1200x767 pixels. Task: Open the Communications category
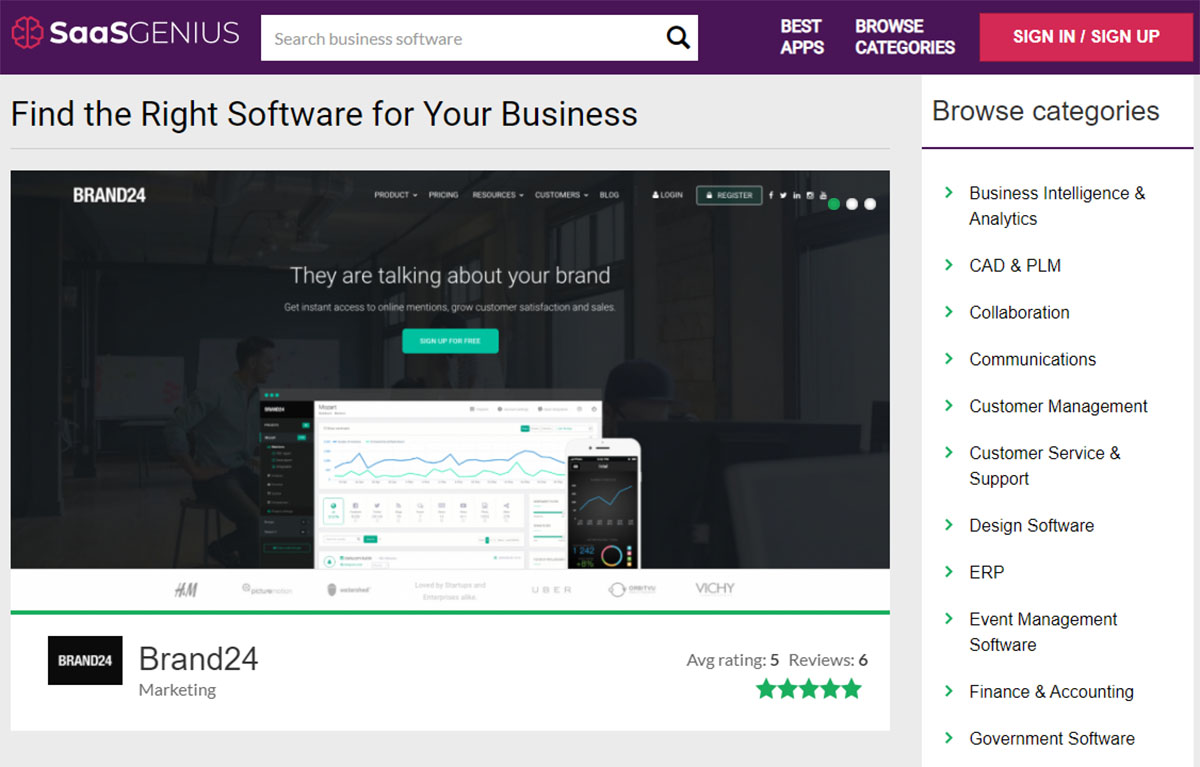coord(1032,359)
